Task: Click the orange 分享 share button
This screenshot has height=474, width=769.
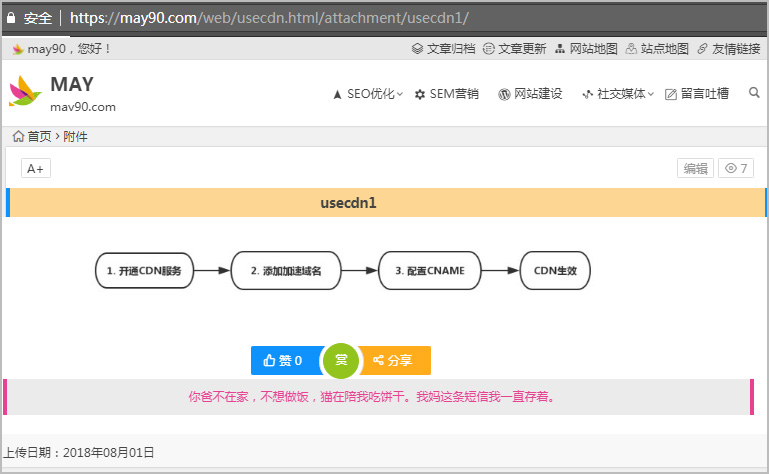Action: [394, 360]
